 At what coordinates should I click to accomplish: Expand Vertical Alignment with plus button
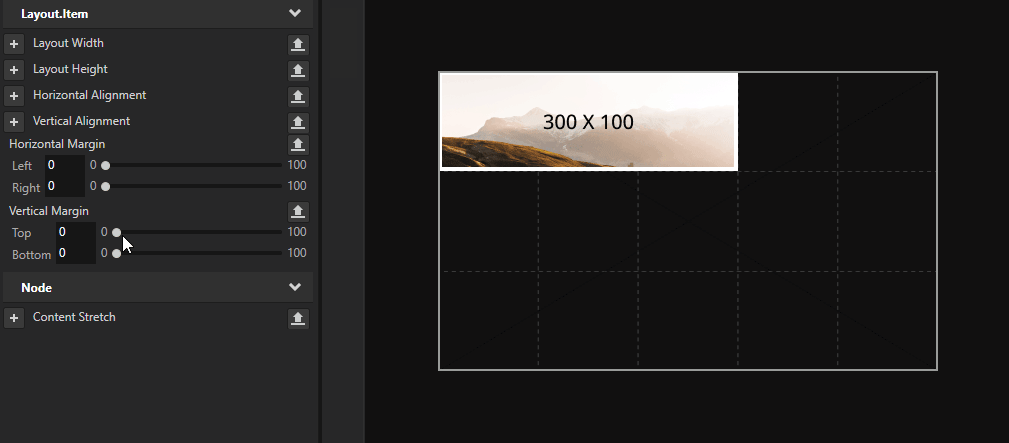click(14, 122)
